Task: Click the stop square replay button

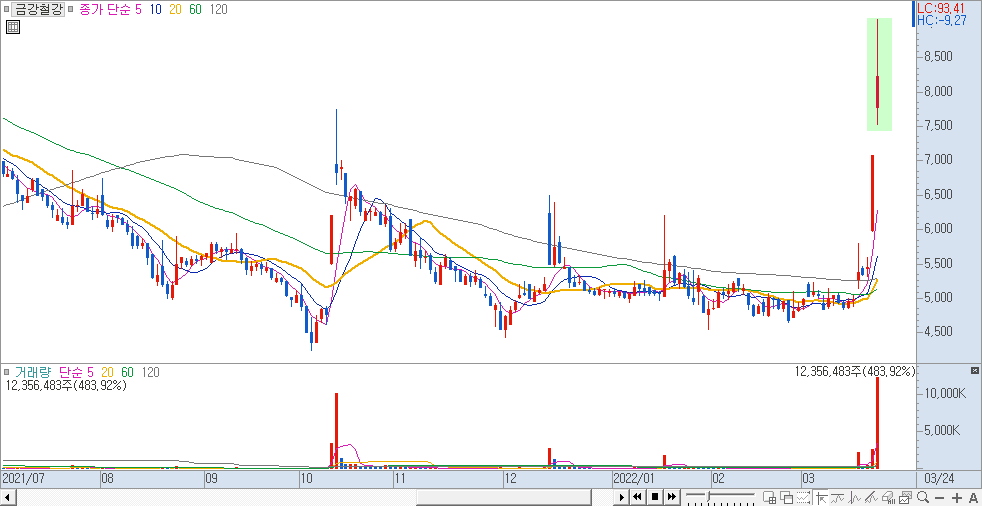Action: tap(655, 497)
